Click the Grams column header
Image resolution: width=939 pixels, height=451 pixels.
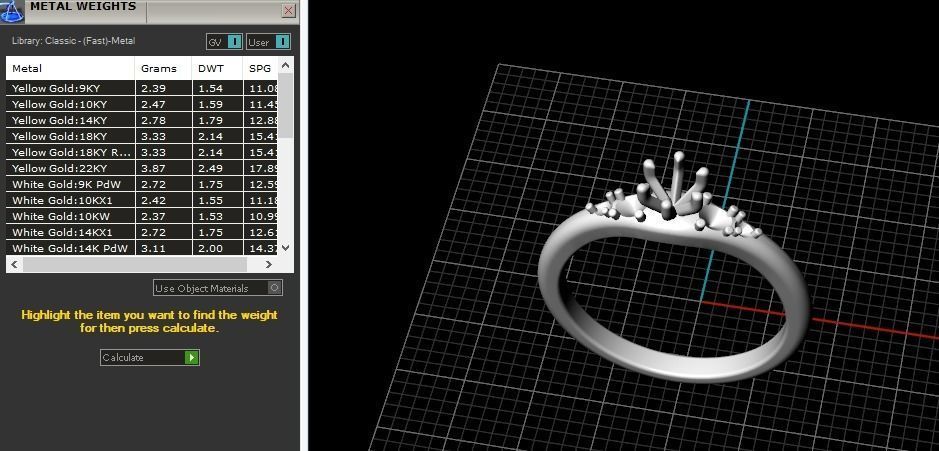pyautogui.click(x=163, y=68)
